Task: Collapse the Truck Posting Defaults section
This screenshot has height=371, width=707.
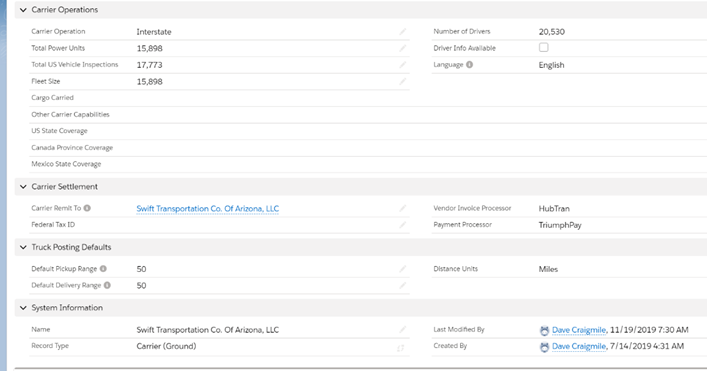Action: [x=23, y=247]
